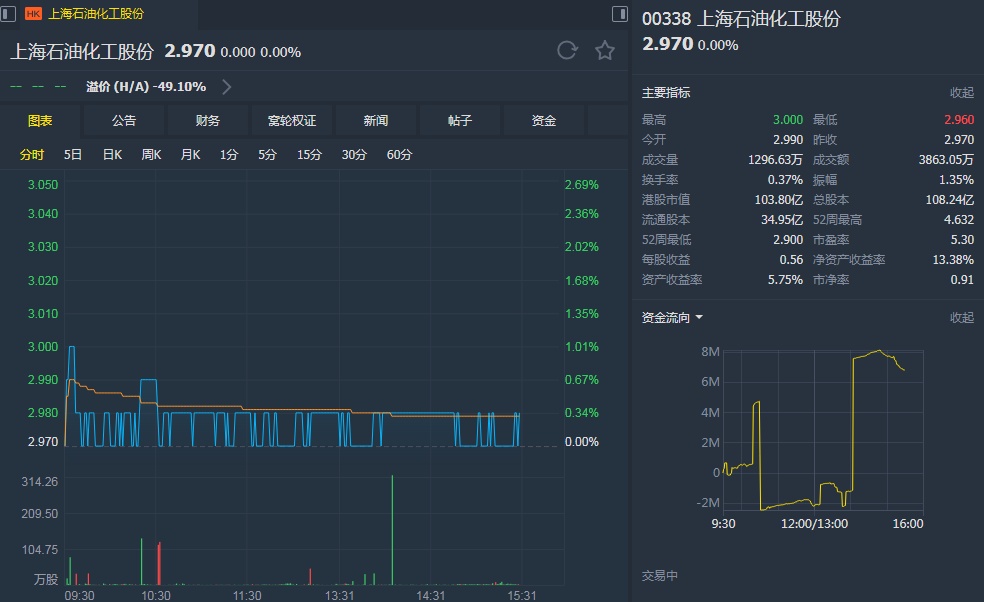Click the HK market badge icon
The image size is (984, 602).
coord(33,13)
